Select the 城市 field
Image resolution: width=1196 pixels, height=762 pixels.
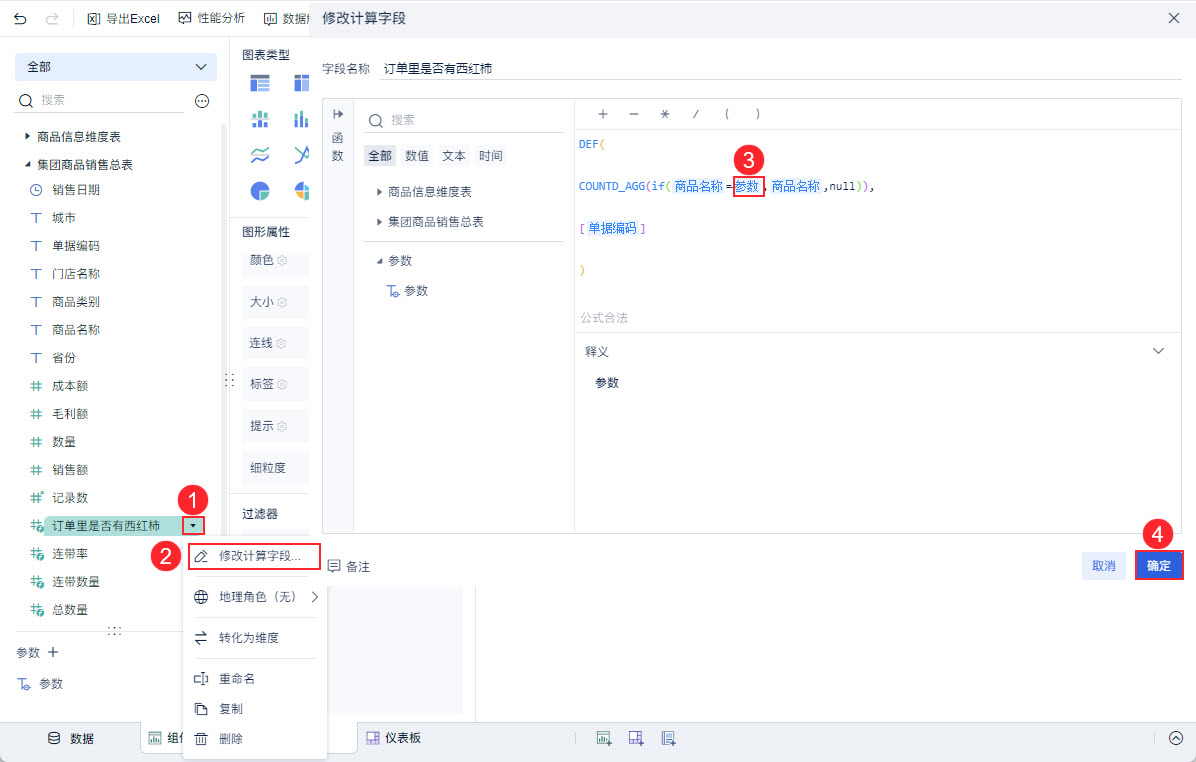tap(63, 218)
